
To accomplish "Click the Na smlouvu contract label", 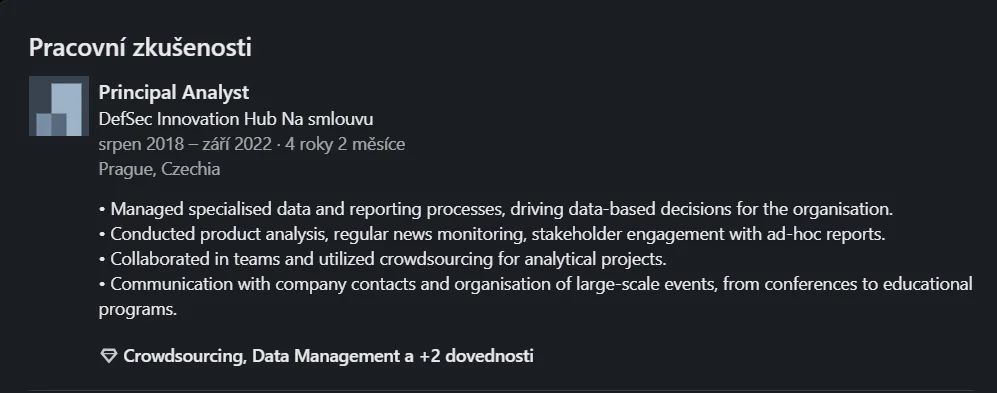I will click(x=332, y=119).
